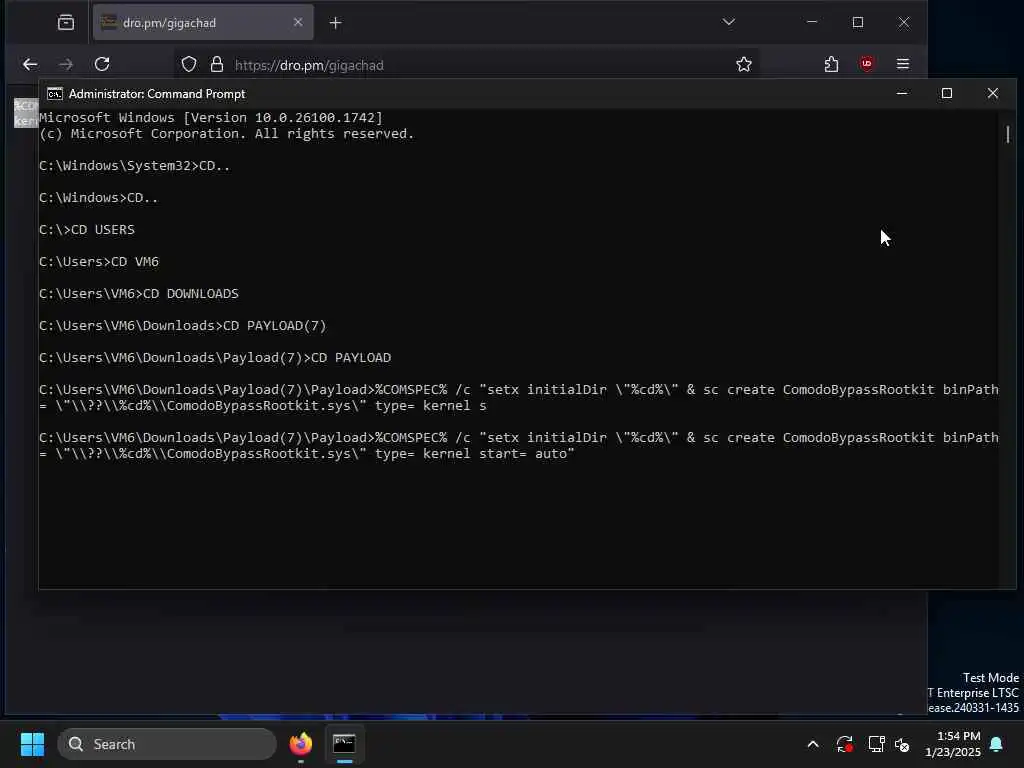
Task: Select the dro.pm/gigachad browser tab
Action: [203, 23]
